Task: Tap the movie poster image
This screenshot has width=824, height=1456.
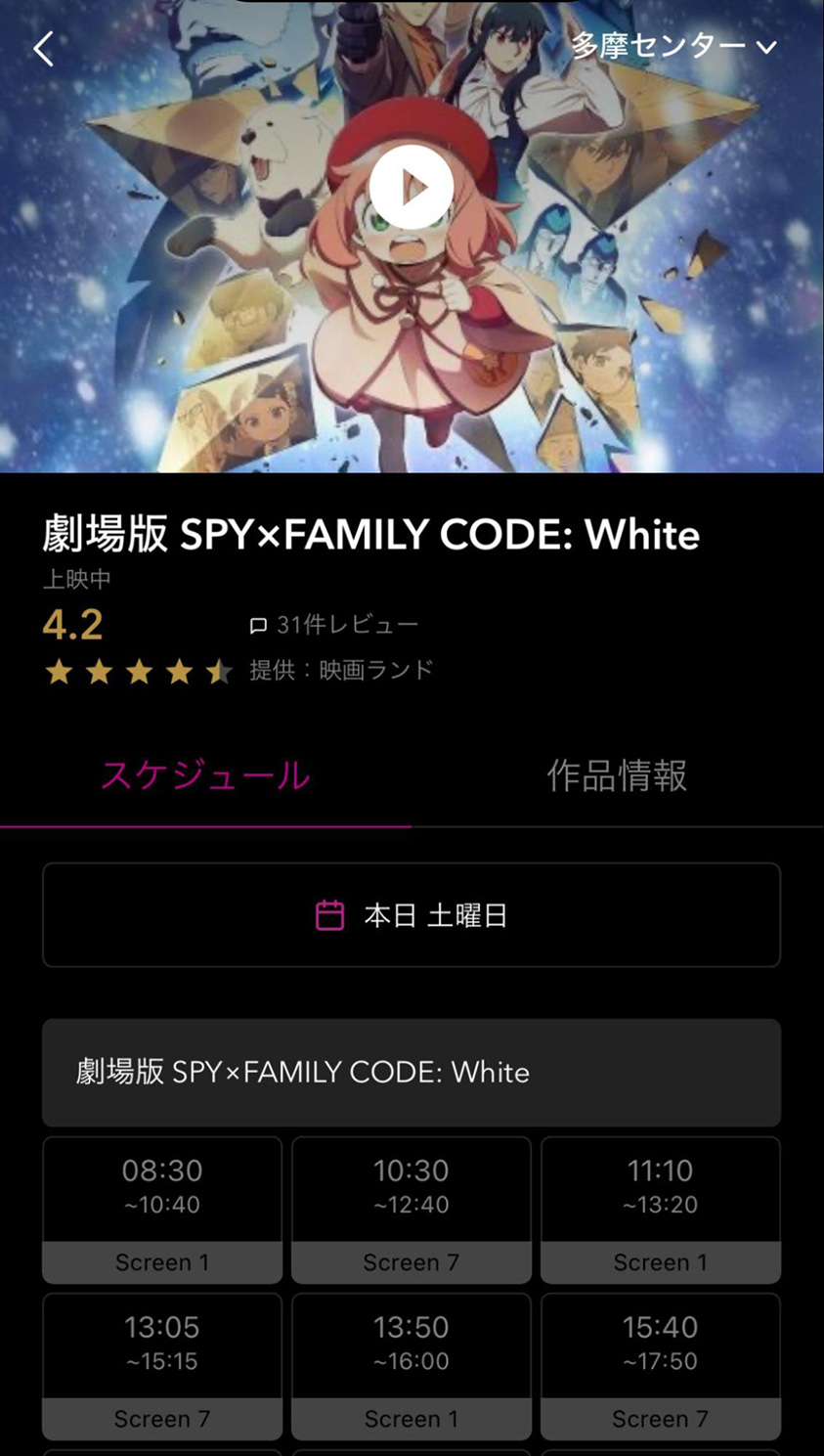Action: pyautogui.click(x=412, y=236)
